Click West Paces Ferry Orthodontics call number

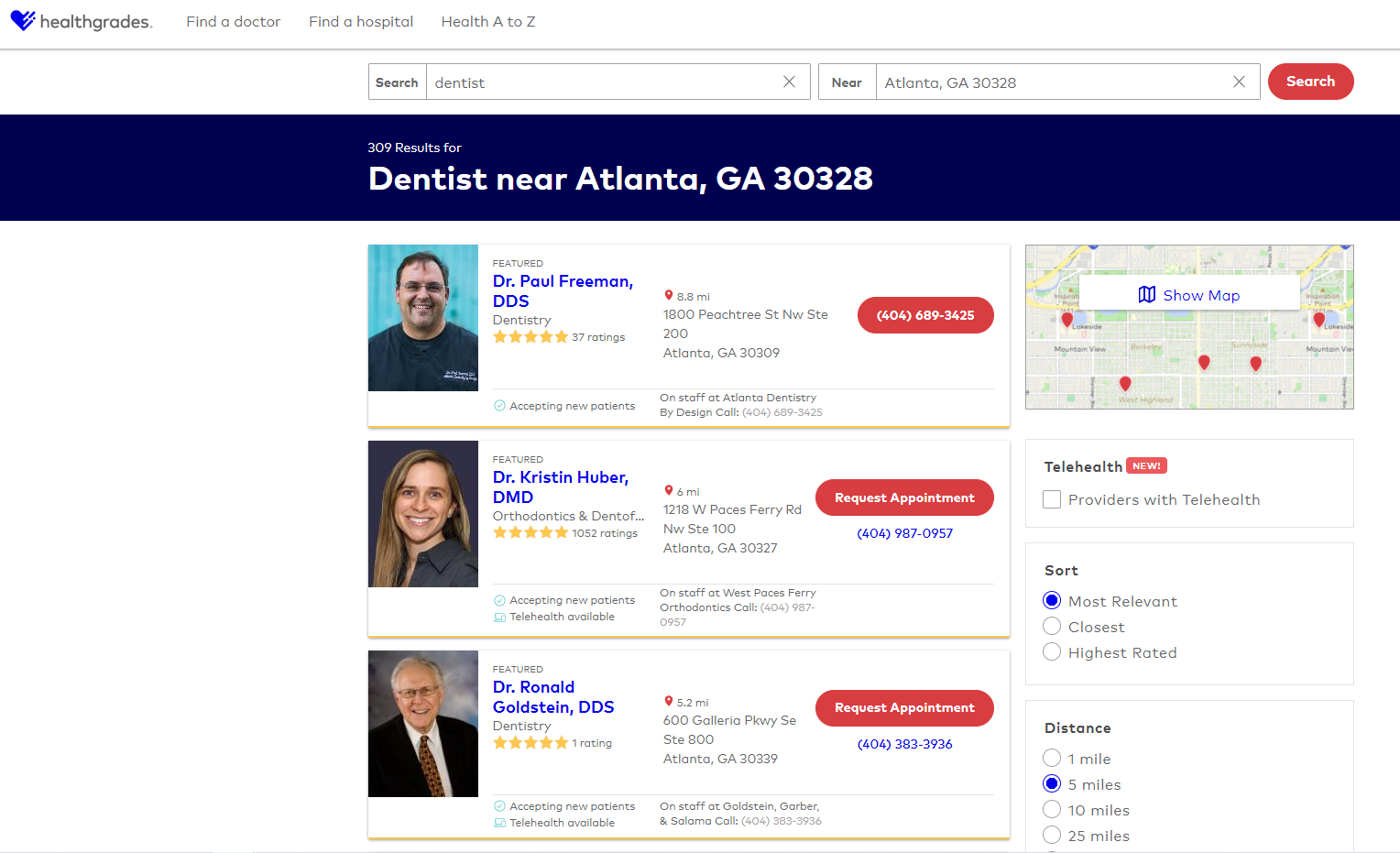[x=738, y=615]
